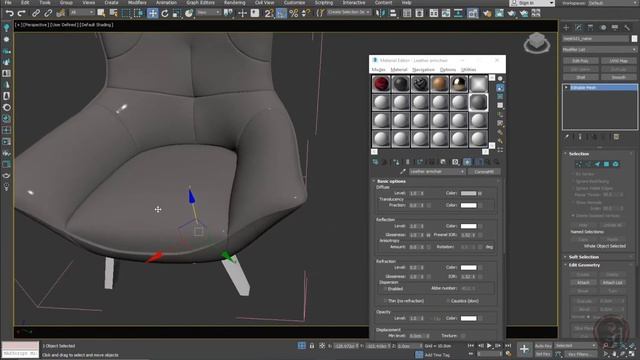Click the Bind to Space Warp icon

point(60,13)
